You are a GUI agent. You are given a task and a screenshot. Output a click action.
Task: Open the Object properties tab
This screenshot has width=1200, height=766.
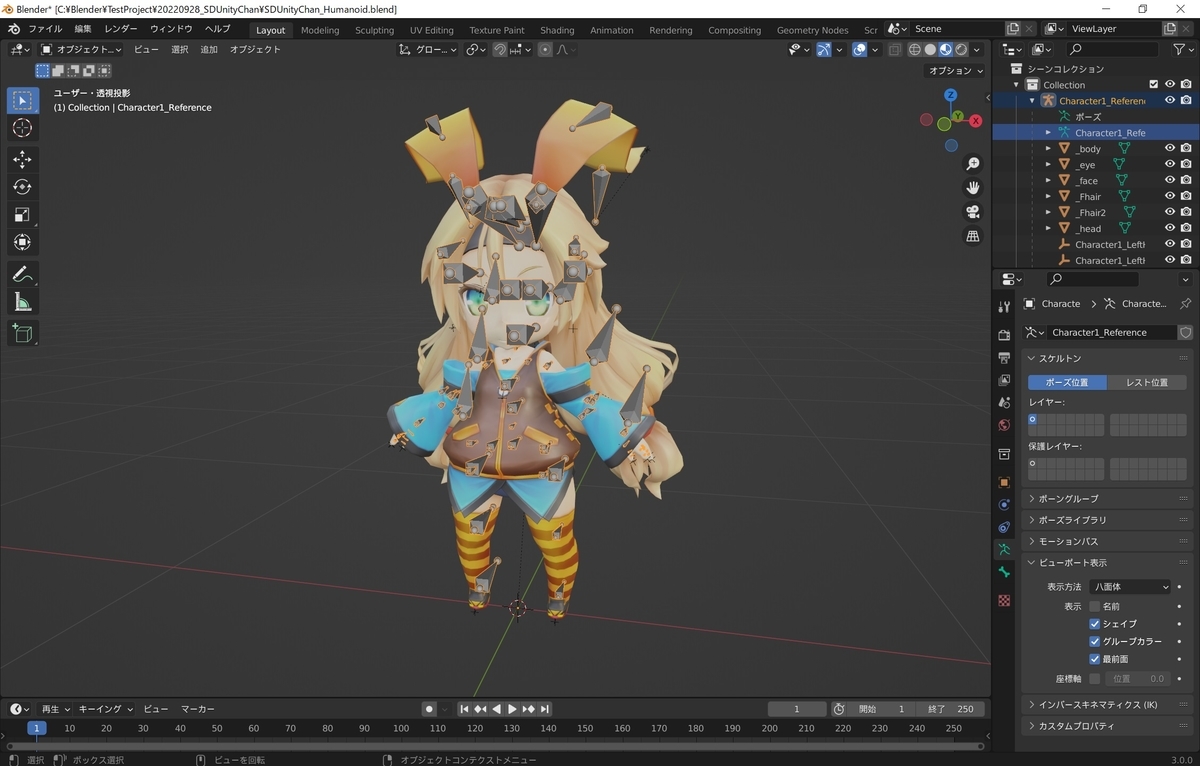coord(1004,482)
